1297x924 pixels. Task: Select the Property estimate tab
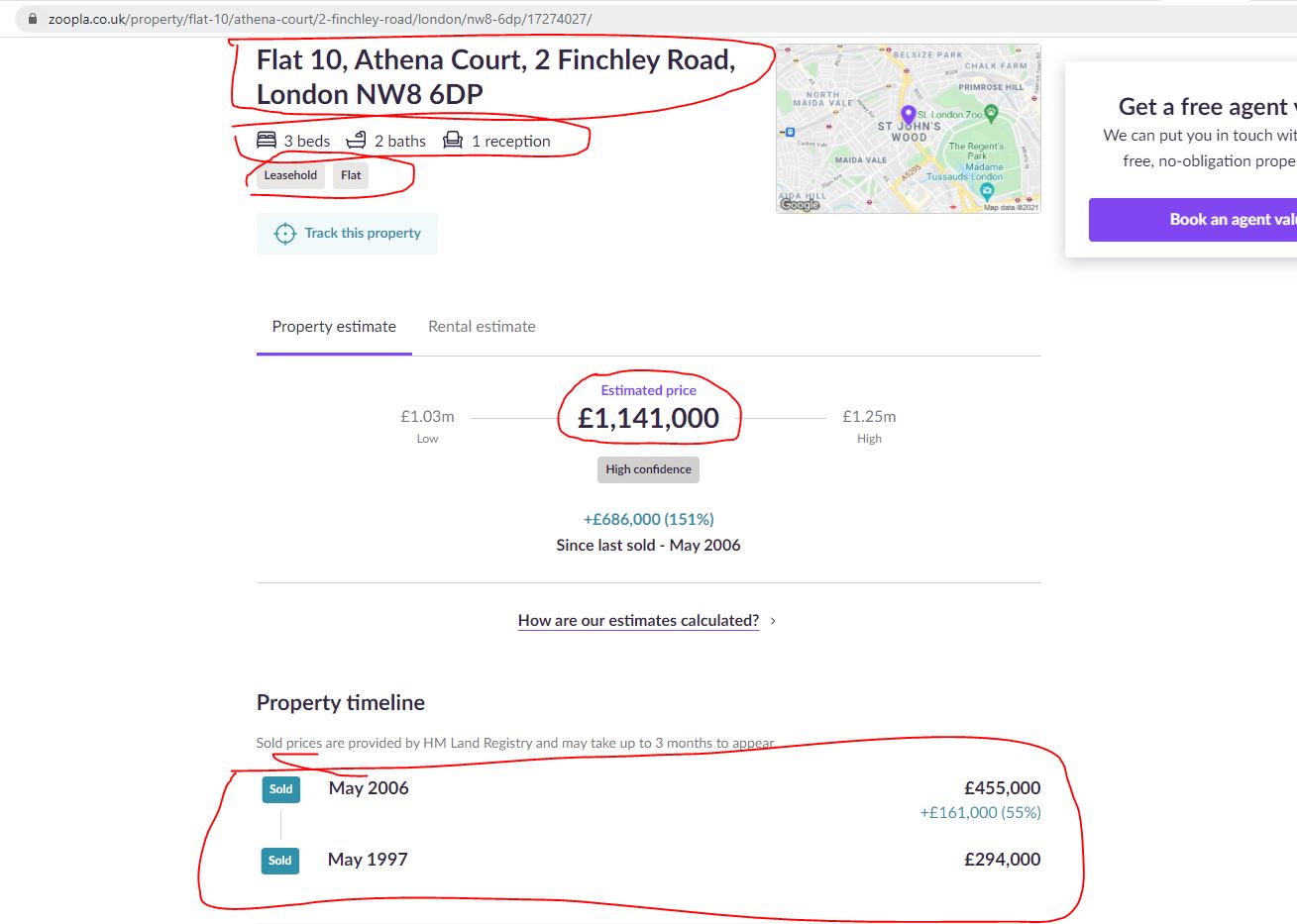tap(334, 327)
